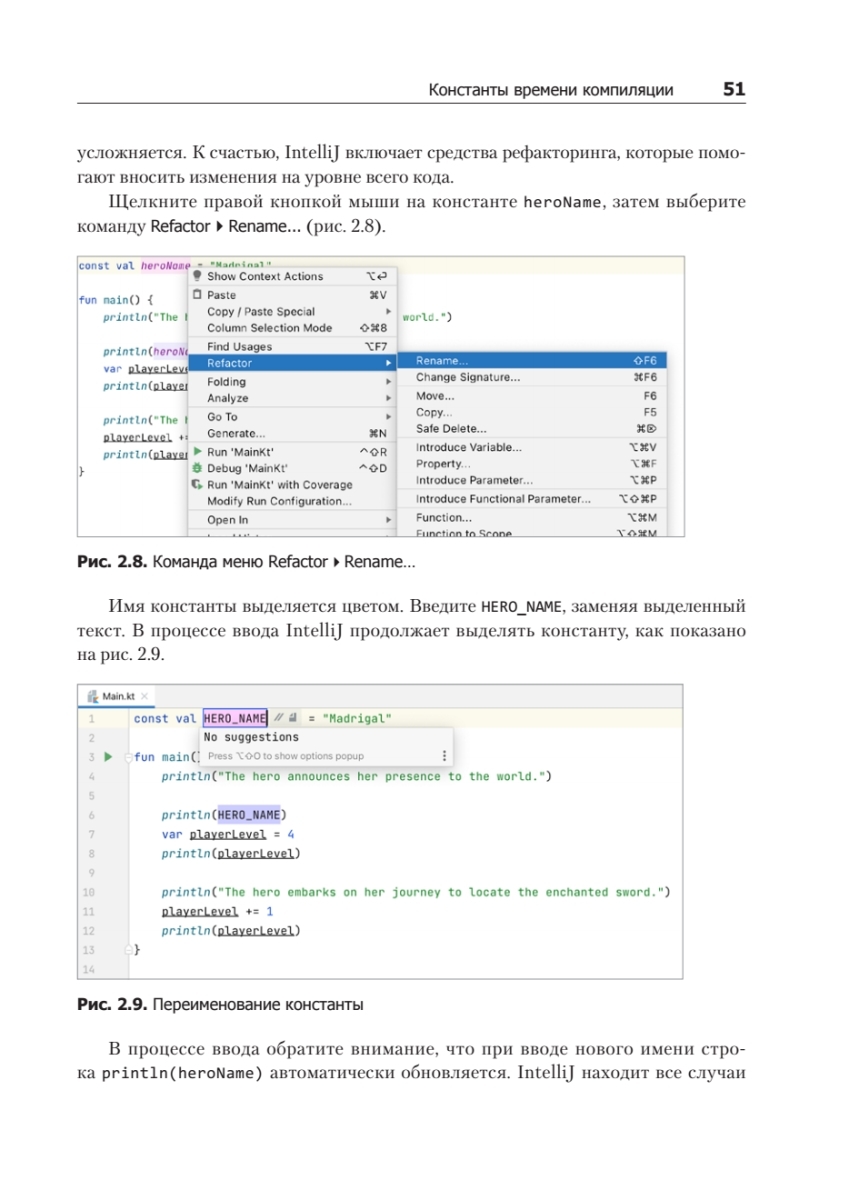
Task: Click the HERO_NAME rename input box
Action: [x=235, y=718]
